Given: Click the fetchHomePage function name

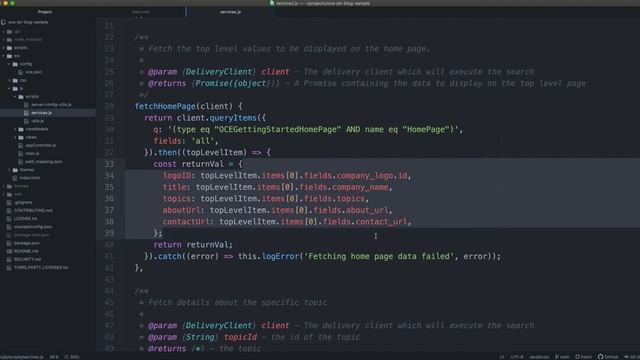Looking at the screenshot, I should pyautogui.click(x=165, y=106).
